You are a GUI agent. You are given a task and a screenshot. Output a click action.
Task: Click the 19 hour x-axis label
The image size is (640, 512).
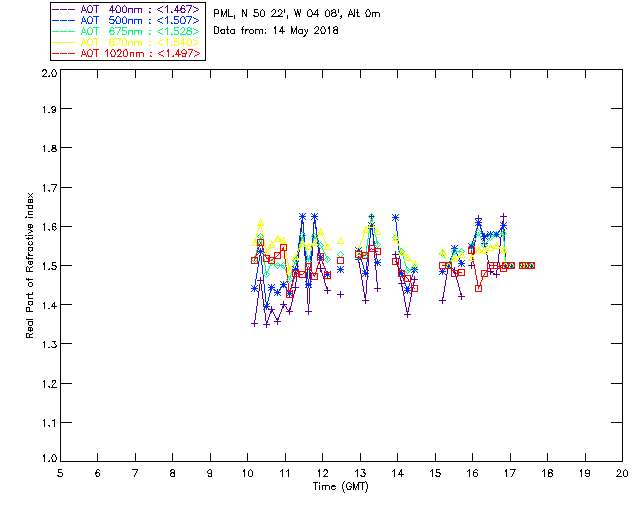[x=585, y=473]
